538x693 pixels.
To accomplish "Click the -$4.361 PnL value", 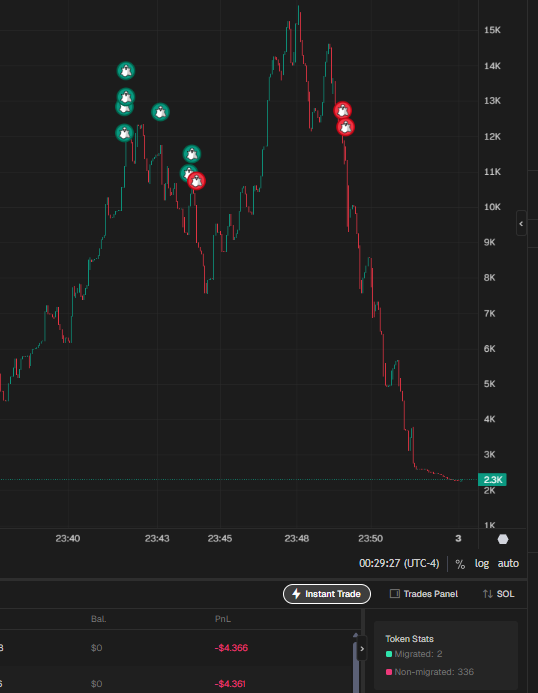I will pyautogui.click(x=230, y=684).
